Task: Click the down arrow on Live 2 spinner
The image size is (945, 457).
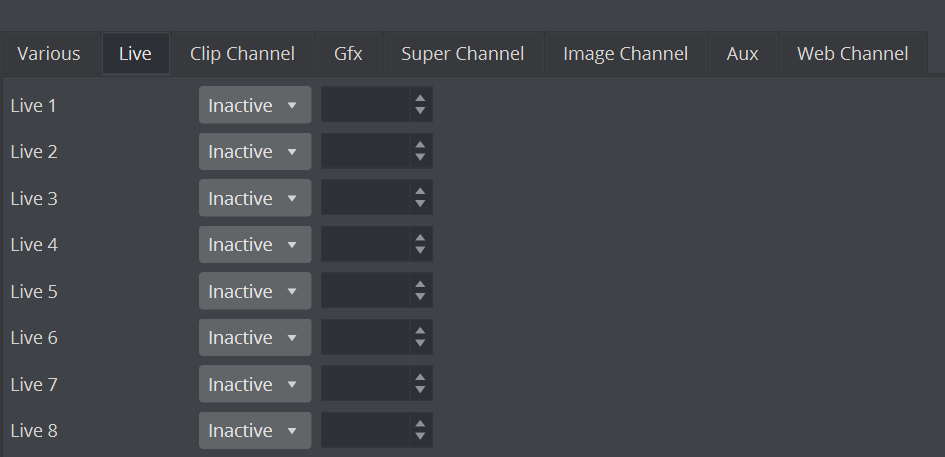Action: point(420,158)
